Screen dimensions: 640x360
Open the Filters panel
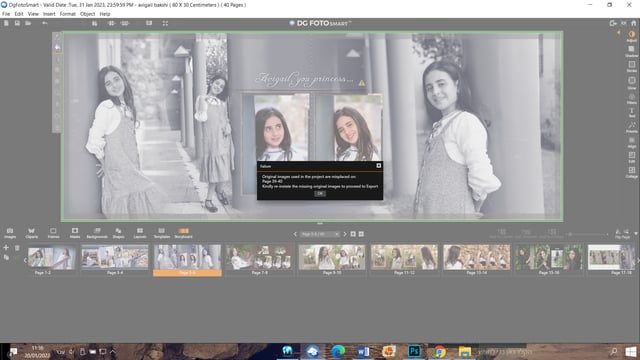coord(631,99)
